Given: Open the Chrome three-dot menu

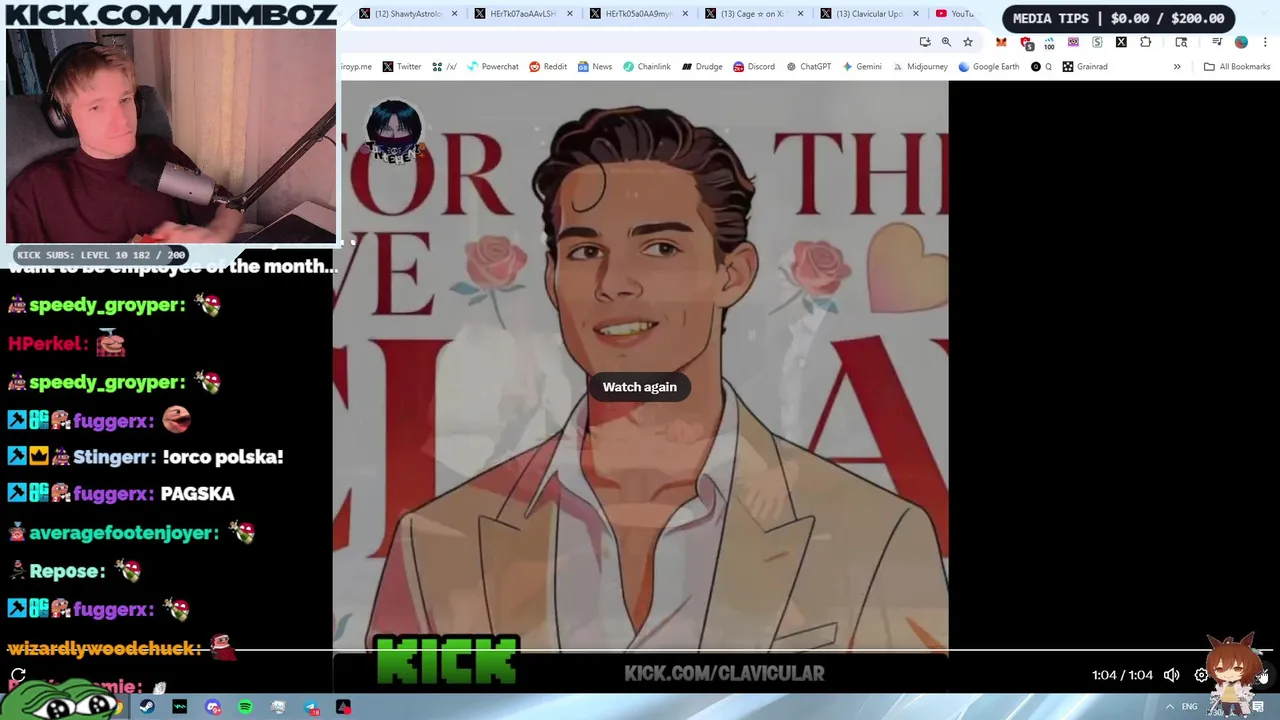Looking at the screenshot, I should point(1265,42).
